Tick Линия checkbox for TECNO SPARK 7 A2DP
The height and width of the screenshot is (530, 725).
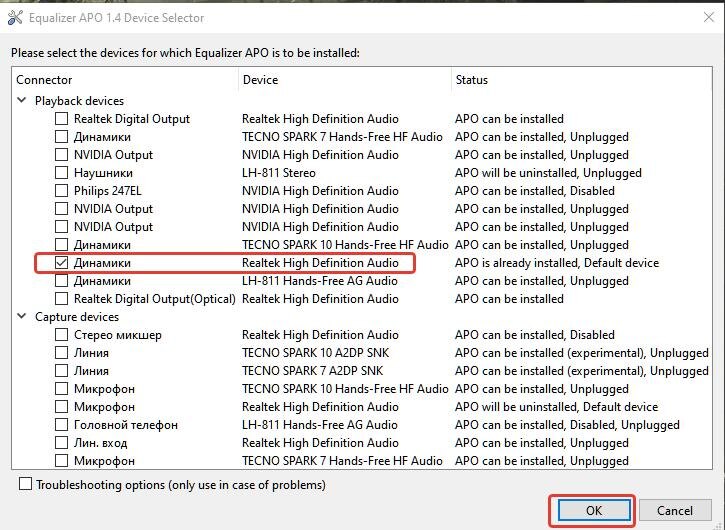[x=61, y=370]
